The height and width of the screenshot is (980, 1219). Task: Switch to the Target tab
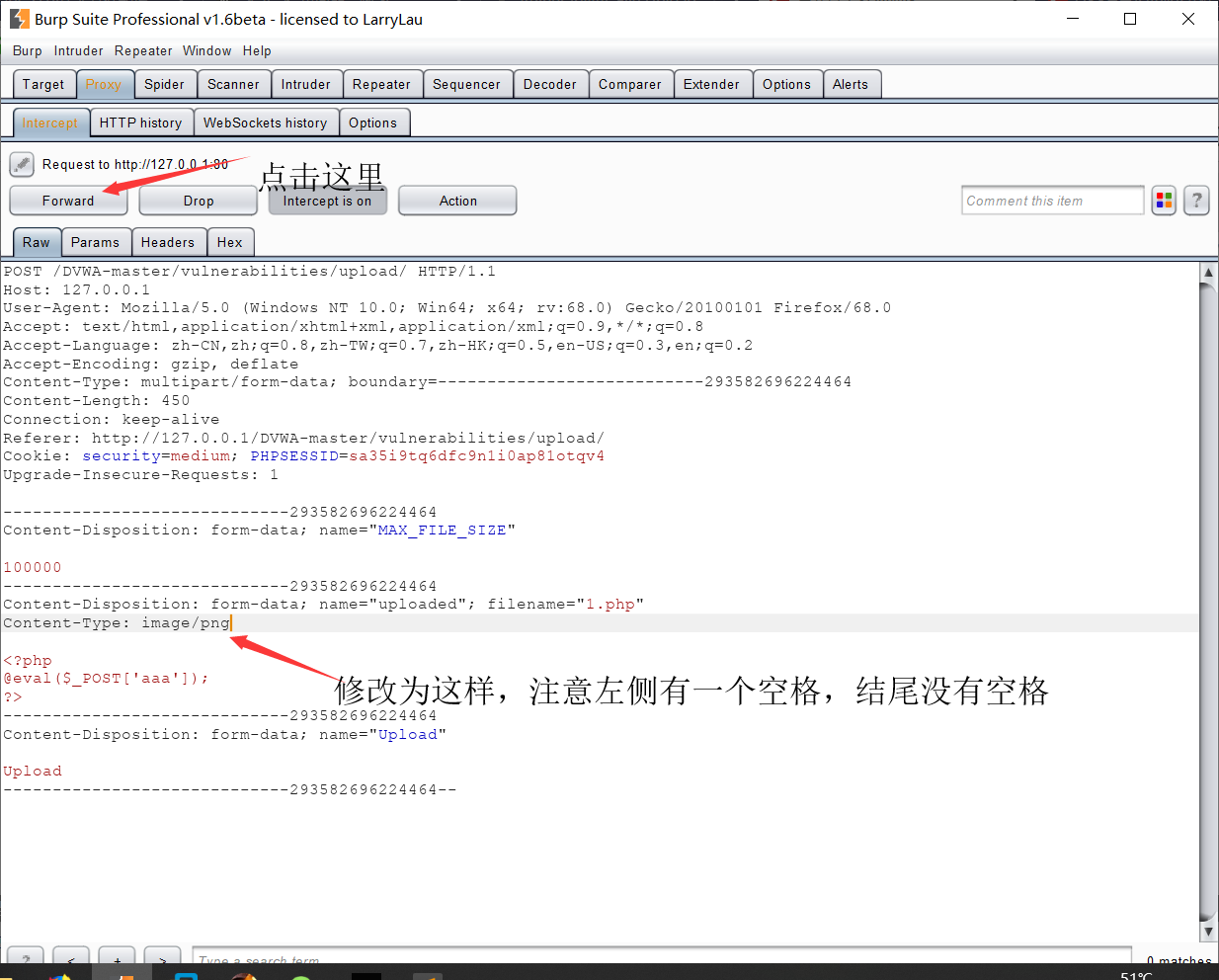(43, 84)
